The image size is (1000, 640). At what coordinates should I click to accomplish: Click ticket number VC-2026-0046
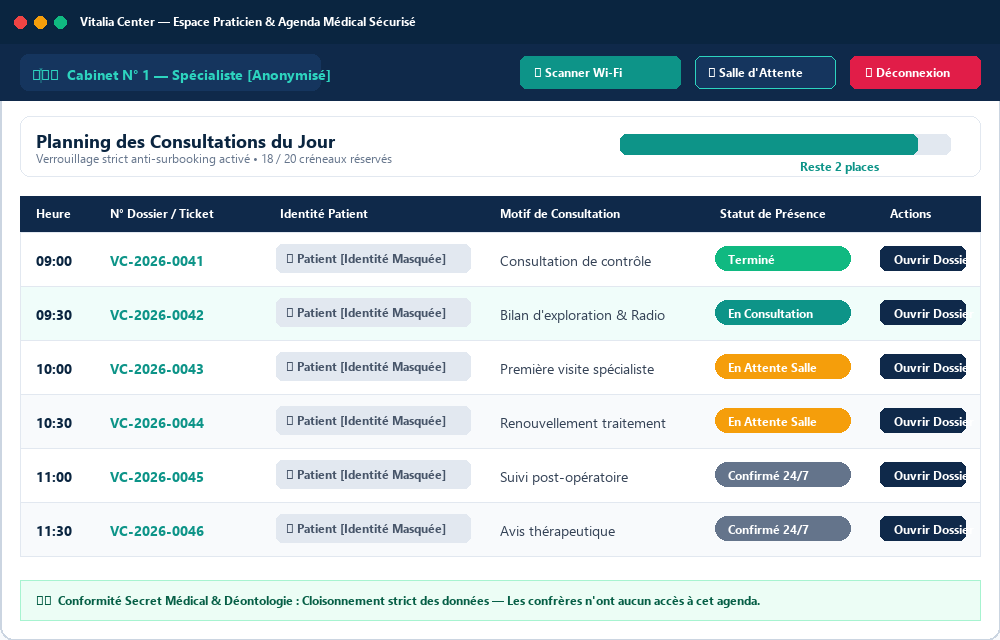point(157,531)
